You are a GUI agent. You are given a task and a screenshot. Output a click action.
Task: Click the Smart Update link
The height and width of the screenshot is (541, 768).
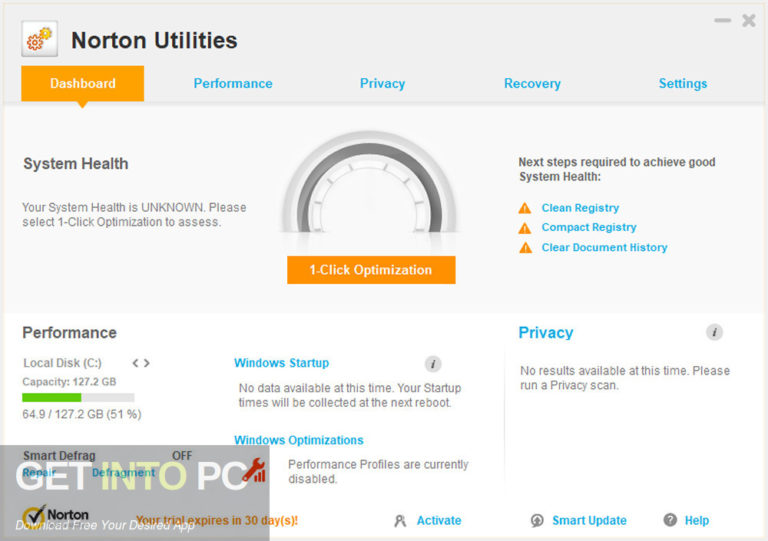(589, 520)
